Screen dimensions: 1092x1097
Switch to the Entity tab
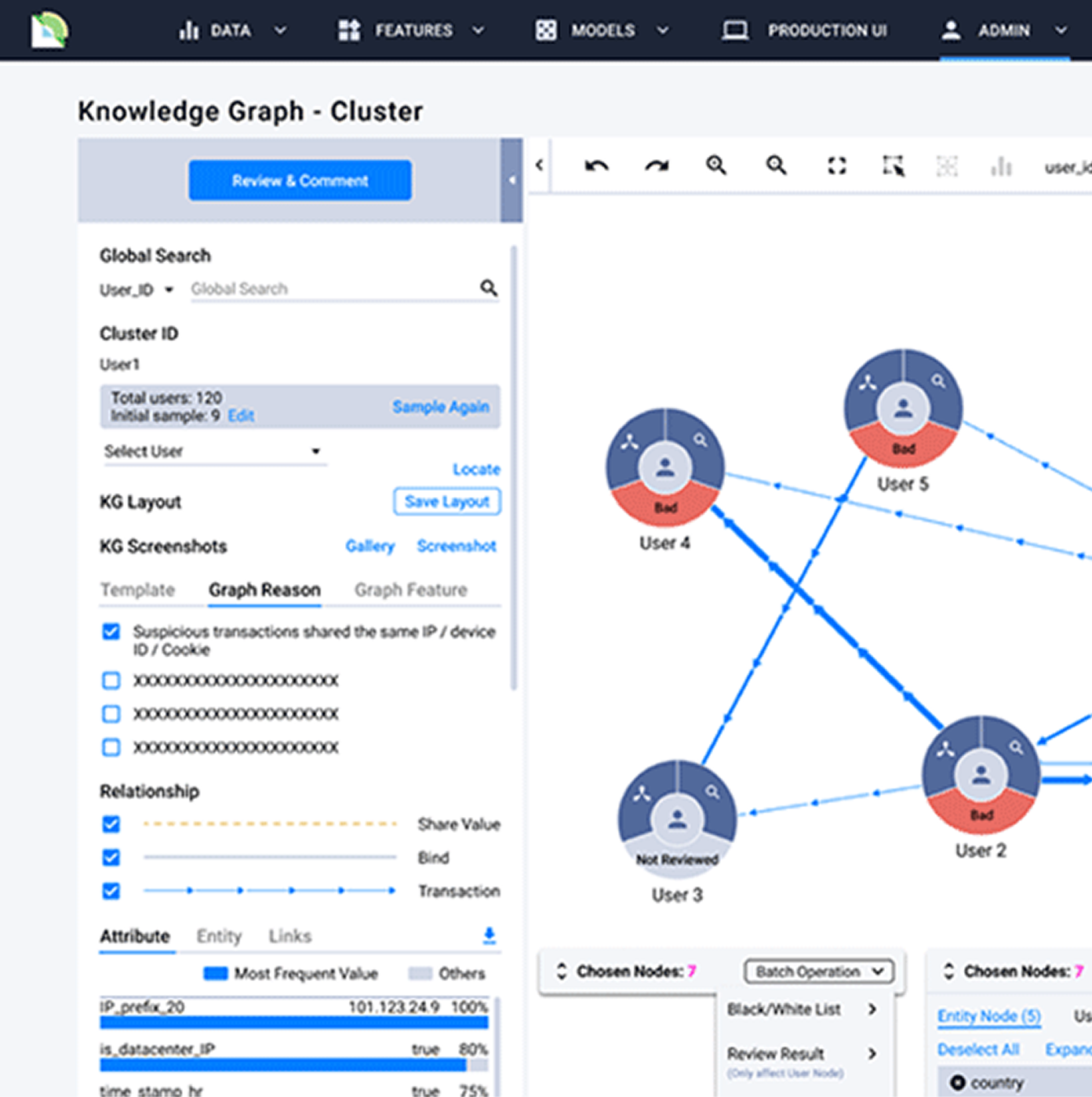tap(219, 936)
